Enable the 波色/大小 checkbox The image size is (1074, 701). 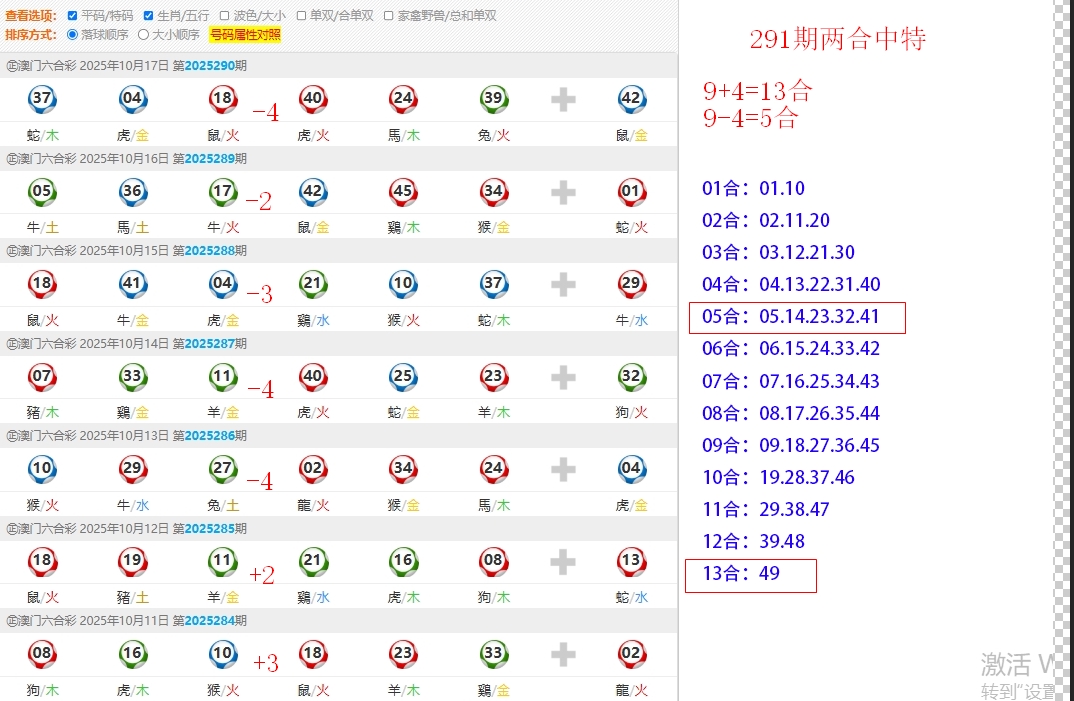click(225, 16)
